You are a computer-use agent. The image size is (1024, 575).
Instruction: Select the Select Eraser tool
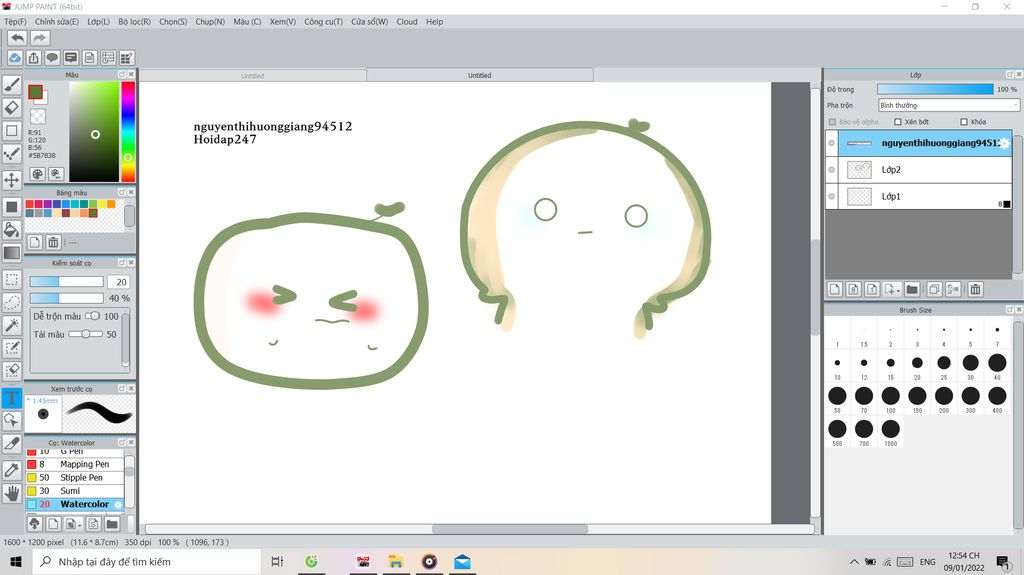[12, 370]
